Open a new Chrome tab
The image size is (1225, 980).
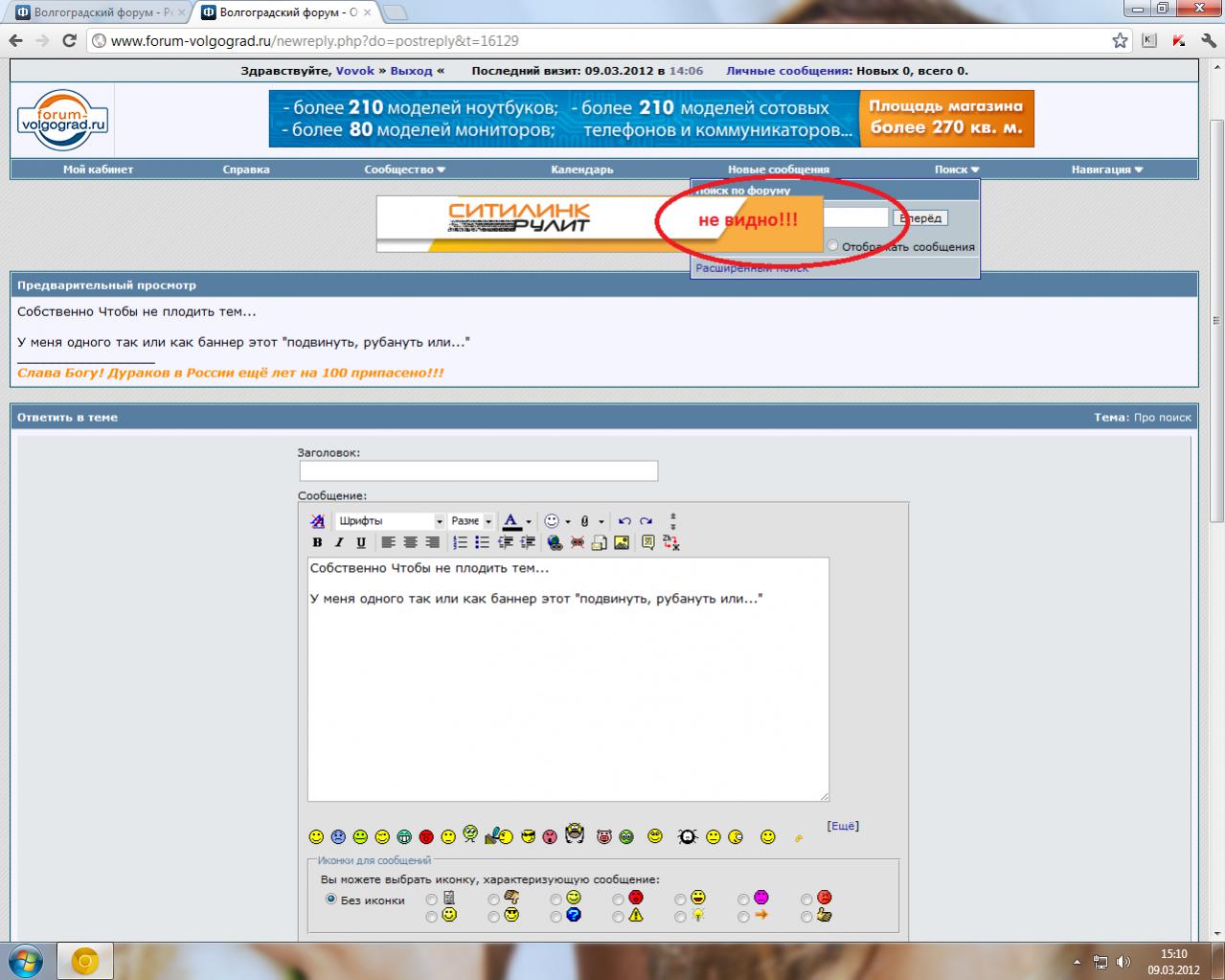point(396,12)
